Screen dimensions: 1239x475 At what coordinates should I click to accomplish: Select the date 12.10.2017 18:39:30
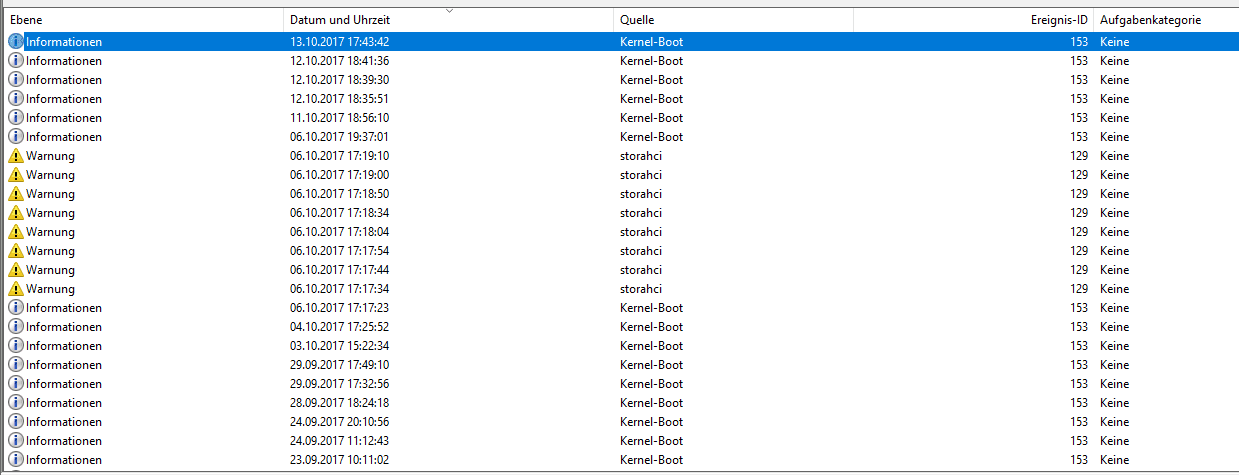tap(339, 80)
